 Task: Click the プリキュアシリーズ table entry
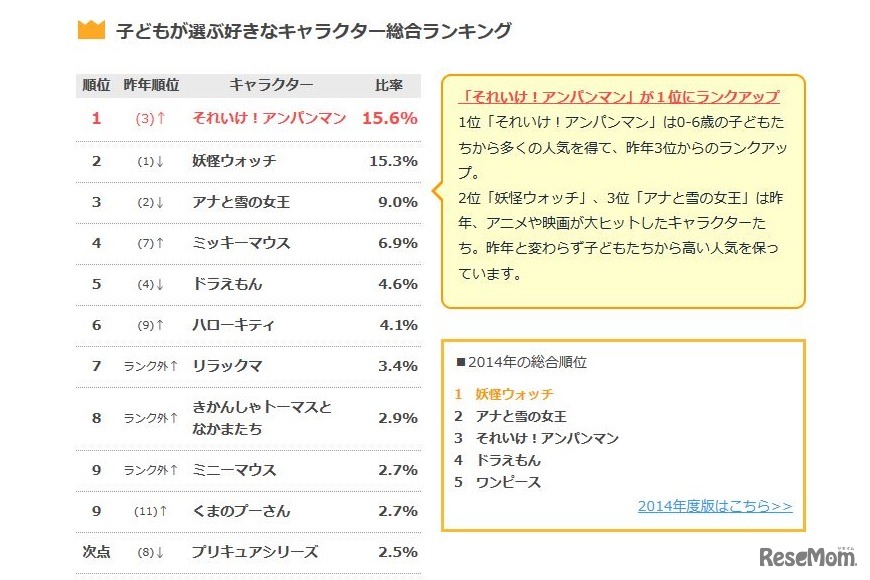point(255,551)
